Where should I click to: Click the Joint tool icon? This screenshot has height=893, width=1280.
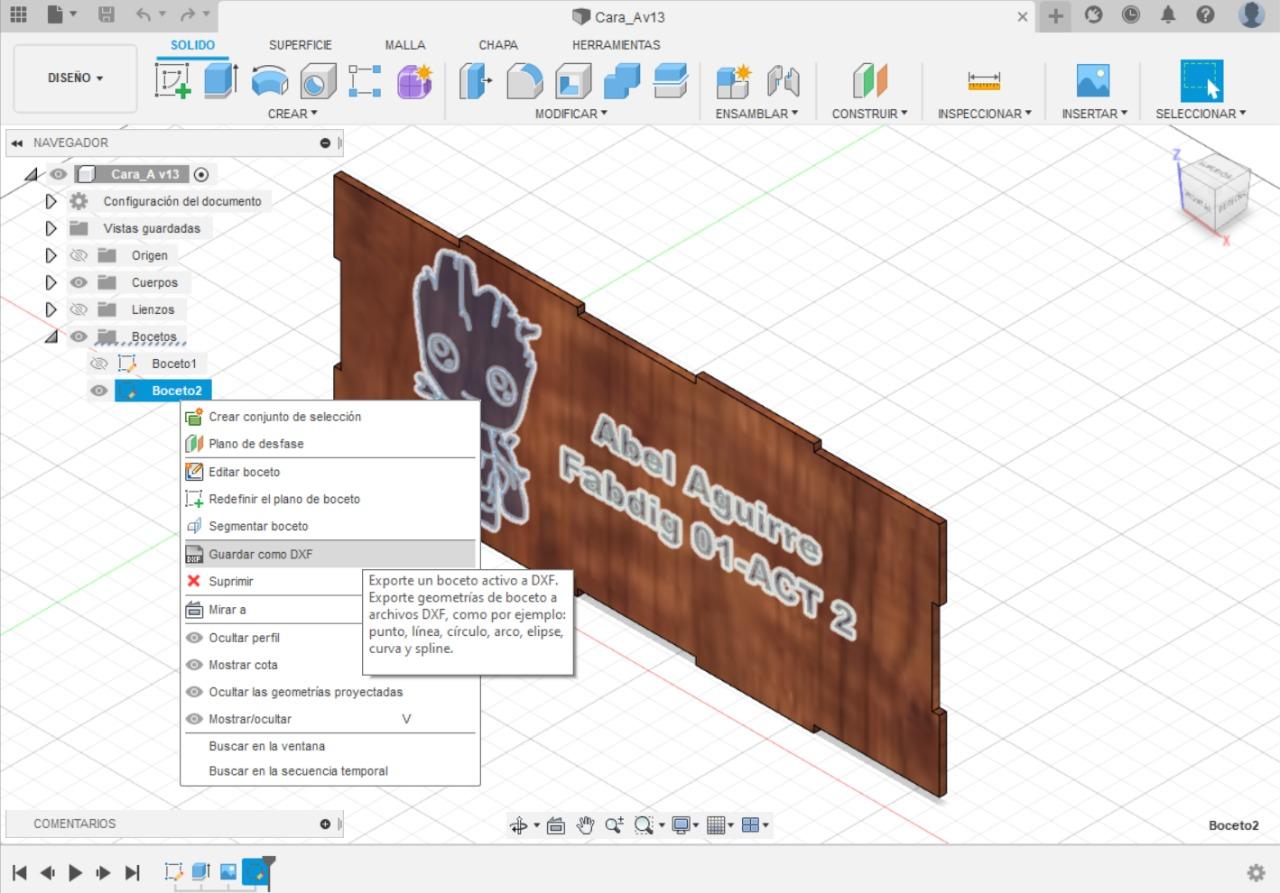tap(782, 81)
